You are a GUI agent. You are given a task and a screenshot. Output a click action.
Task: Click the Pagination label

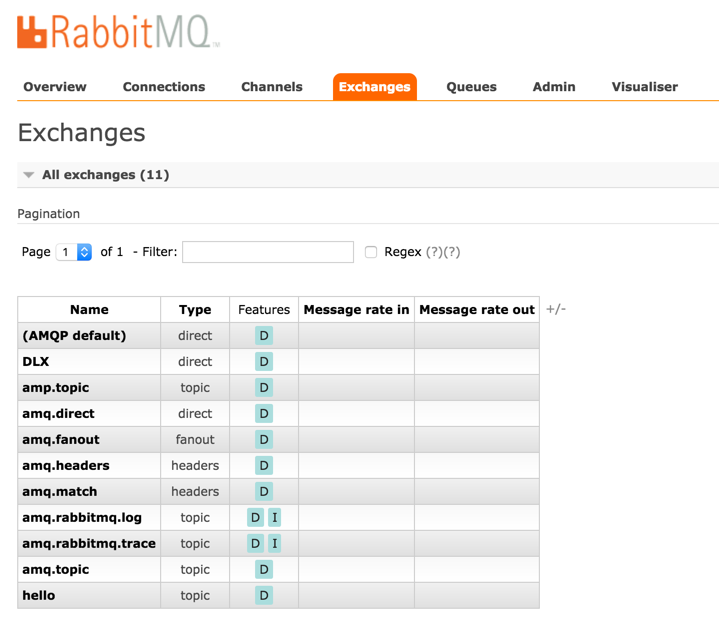pyautogui.click(x=49, y=214)
